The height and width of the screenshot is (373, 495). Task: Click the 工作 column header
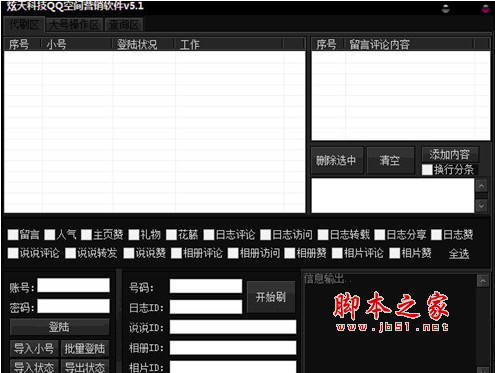coord(229,44)
